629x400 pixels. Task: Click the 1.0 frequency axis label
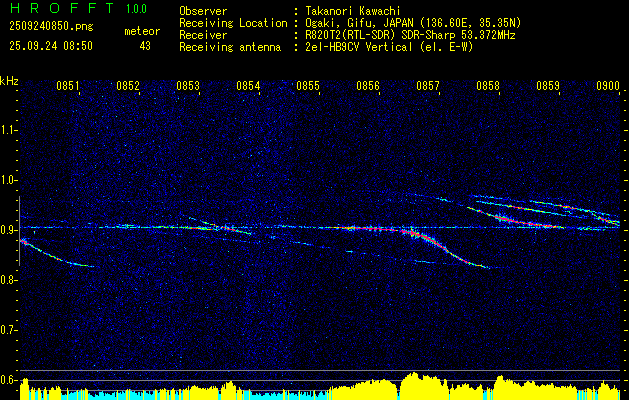click(x=8, y=180)
